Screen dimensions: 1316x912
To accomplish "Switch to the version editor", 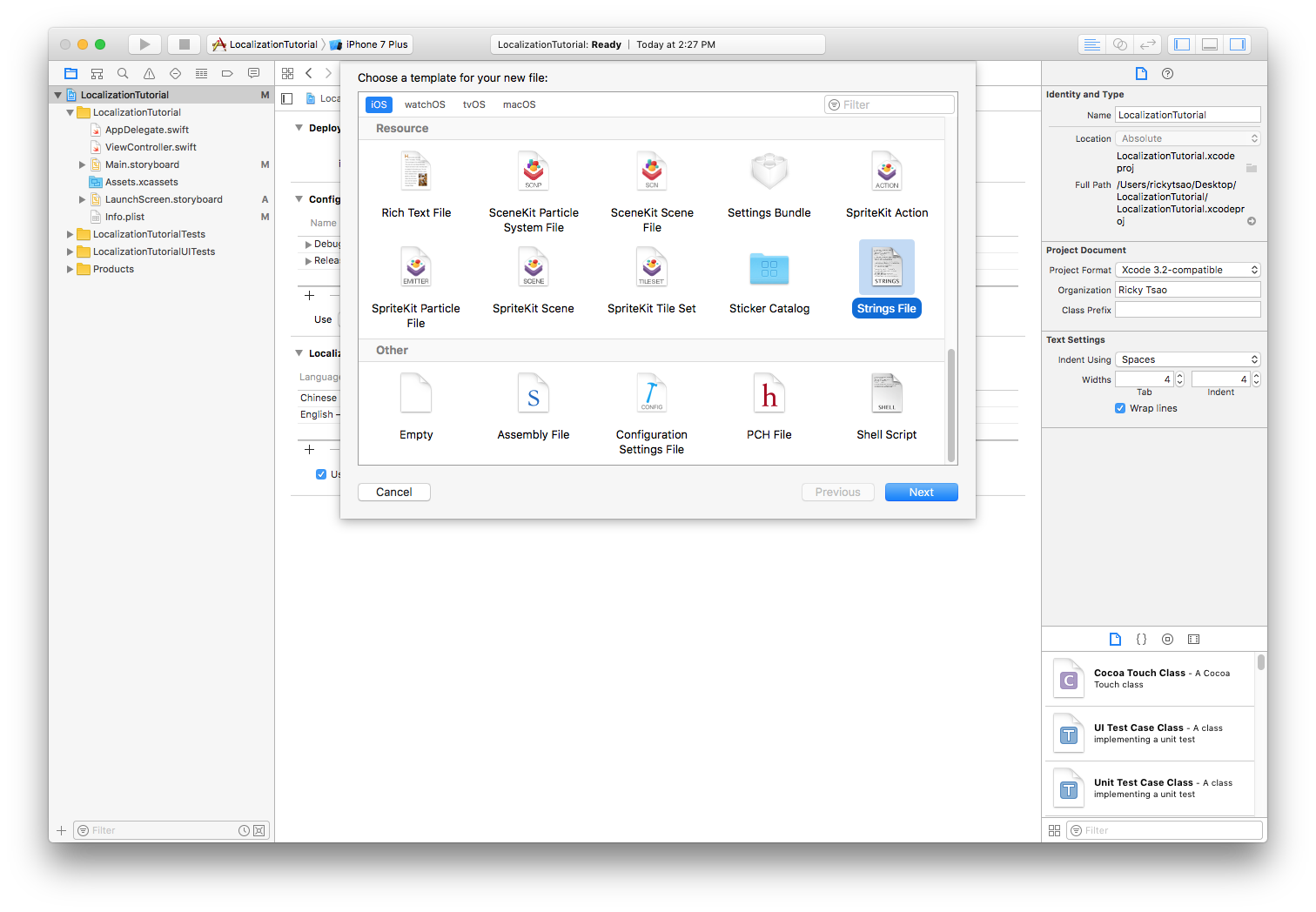I will [1149, 44].
